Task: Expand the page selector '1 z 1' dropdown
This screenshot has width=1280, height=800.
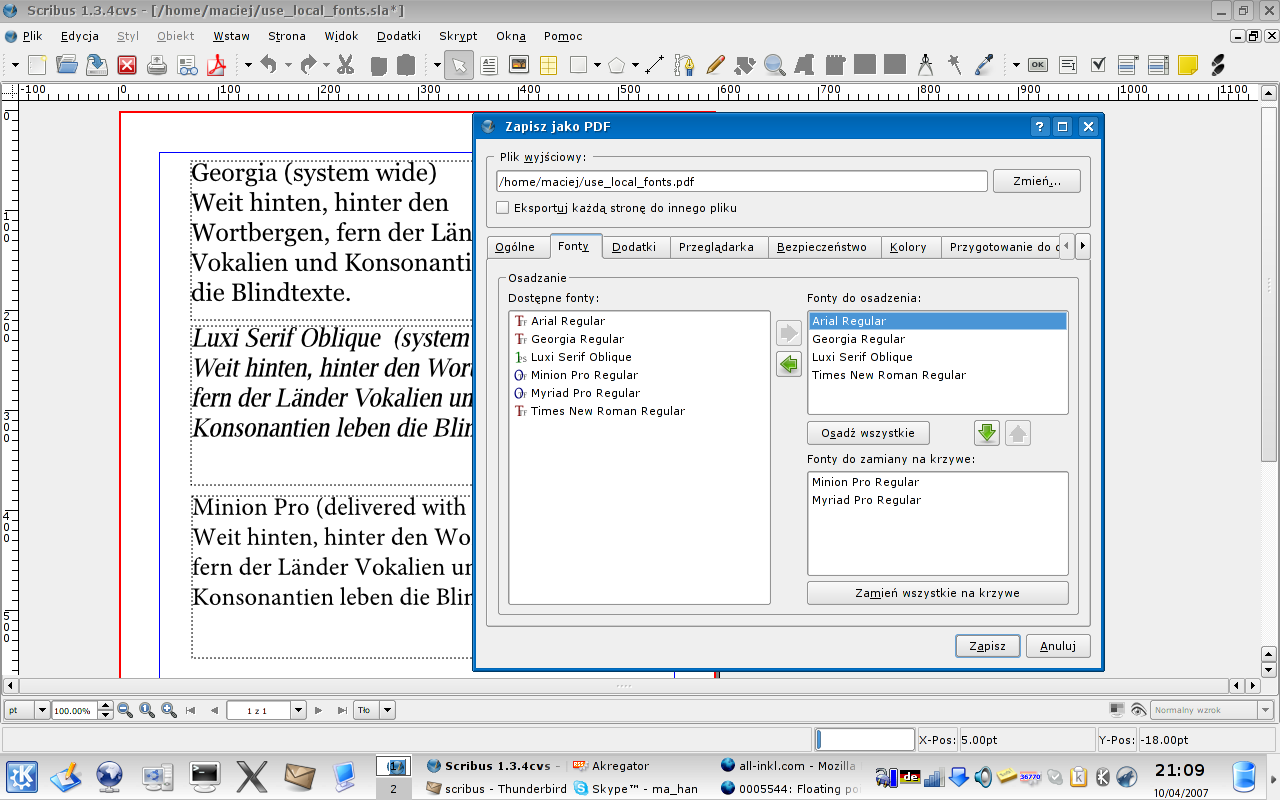Action: tap(298, 710)
